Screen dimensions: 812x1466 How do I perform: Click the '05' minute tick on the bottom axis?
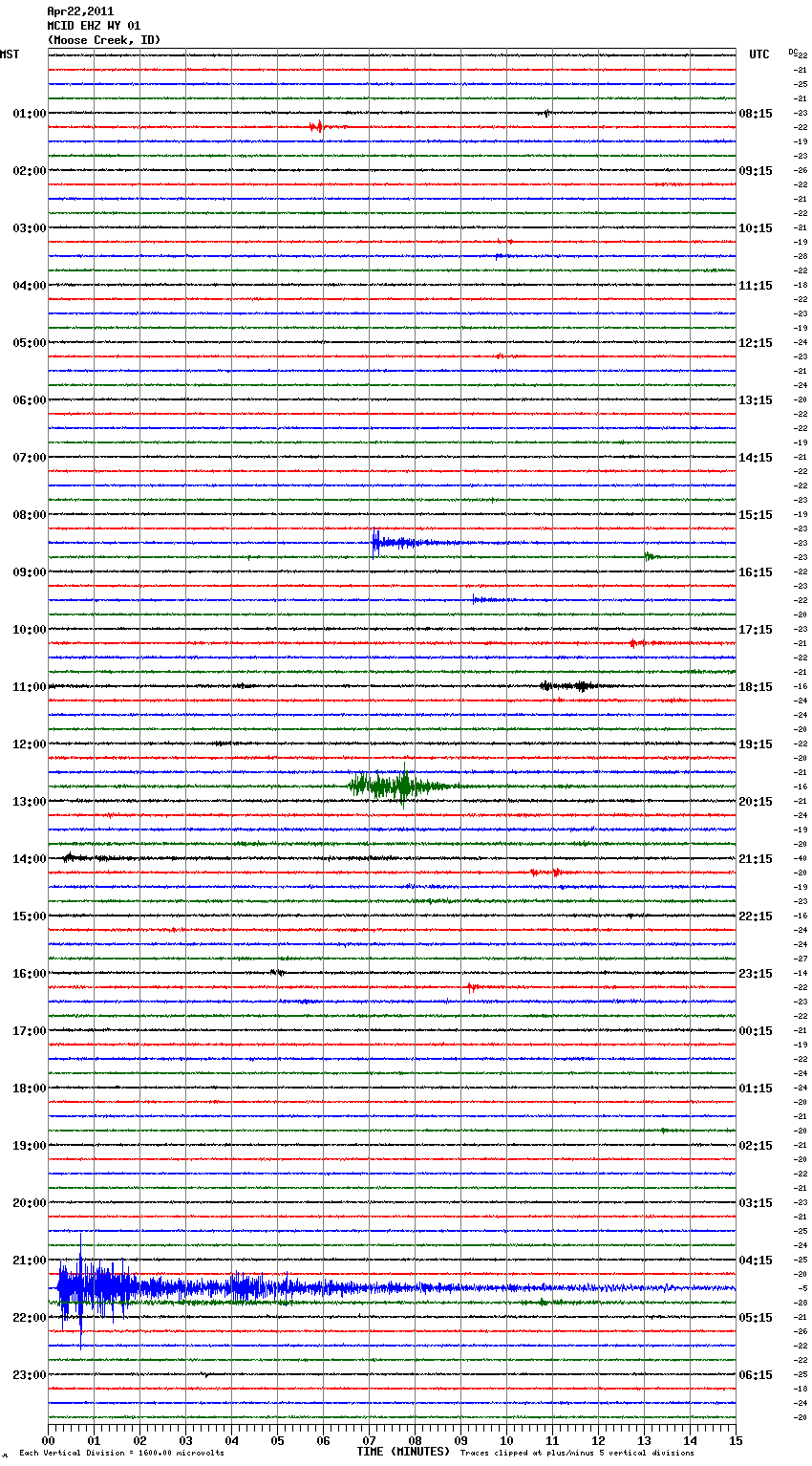(277, 1440)
